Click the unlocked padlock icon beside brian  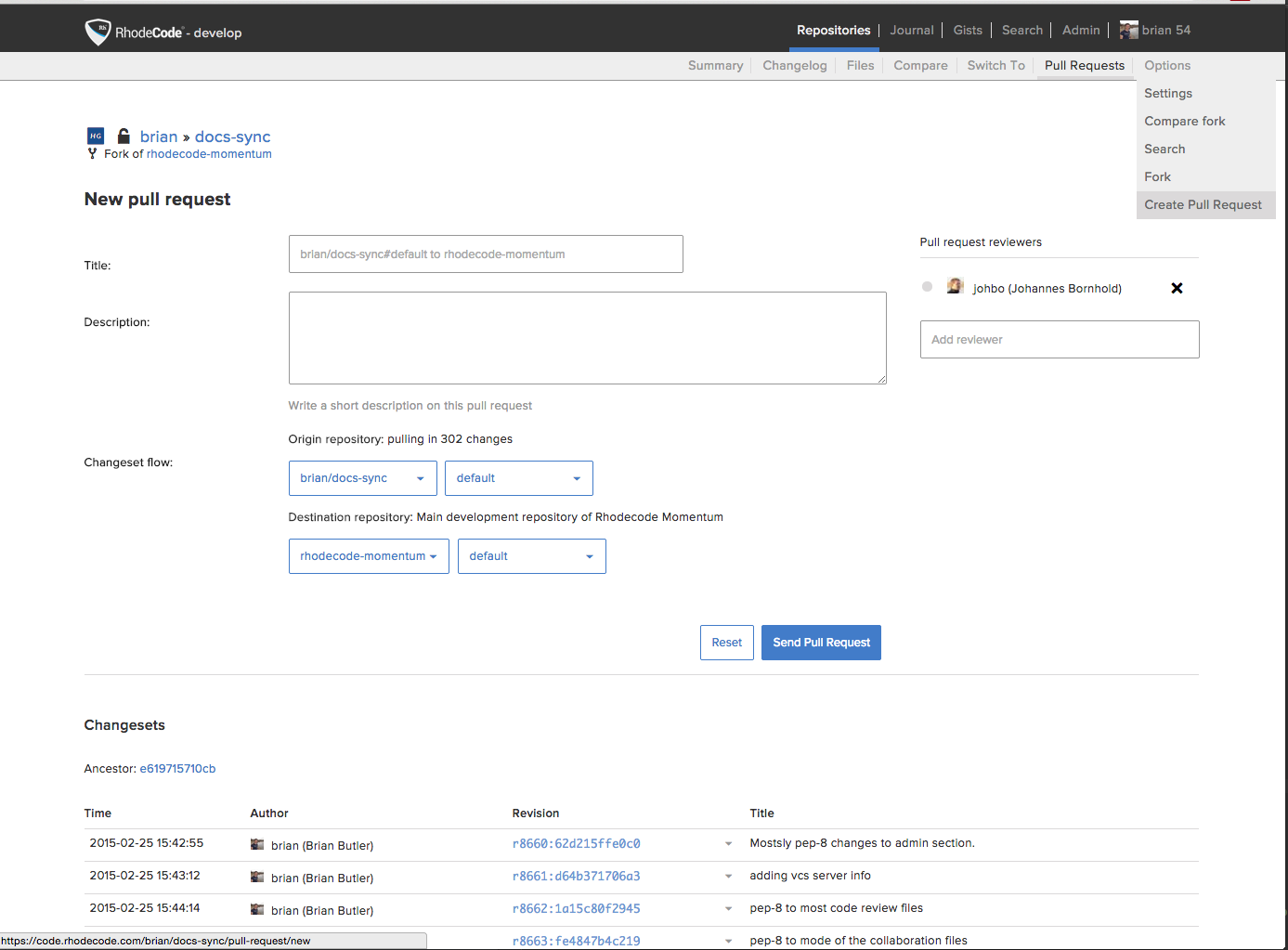pyautogui.click(x=124, y=137)
